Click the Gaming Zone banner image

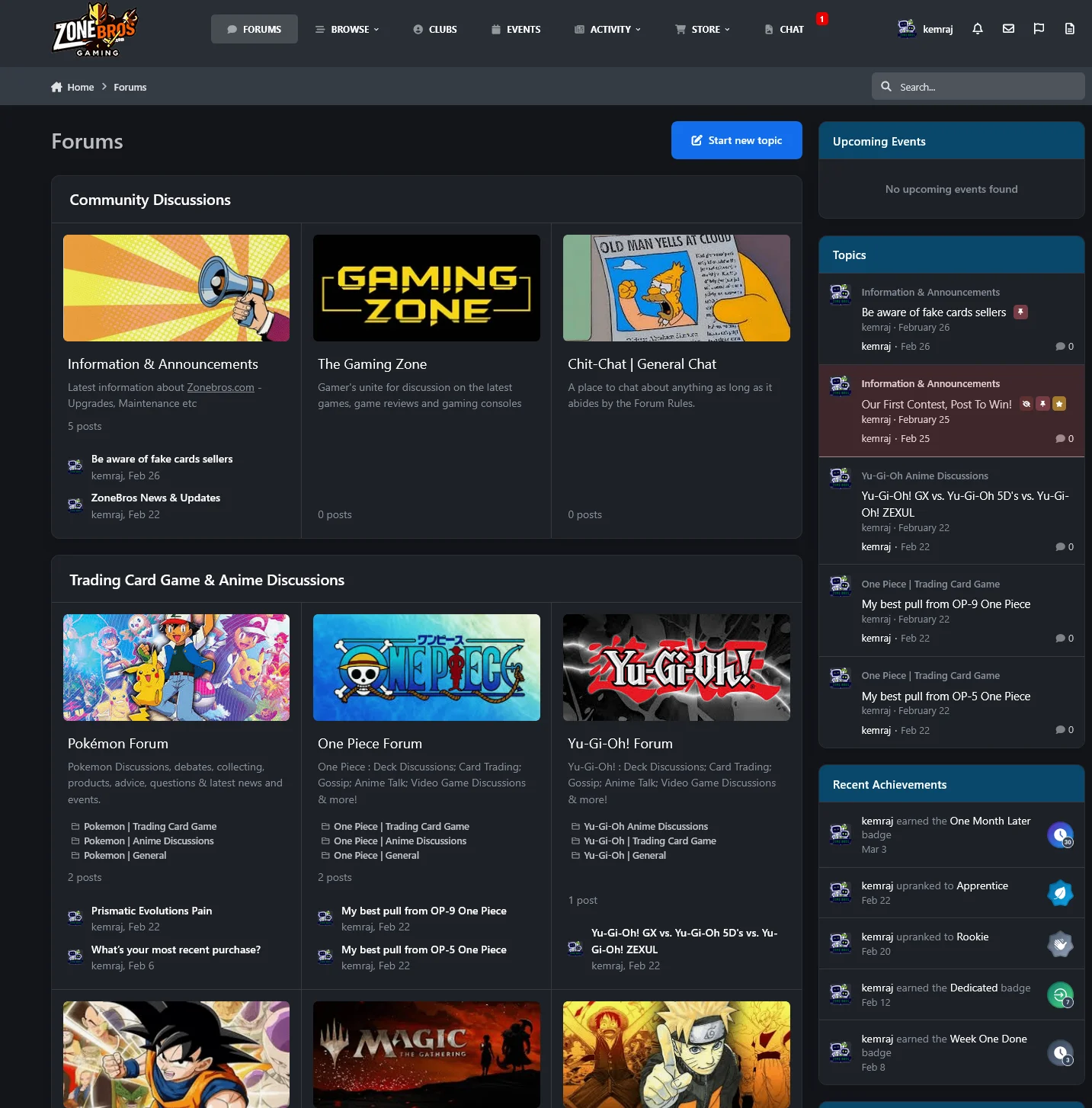(x=427, y=288)
